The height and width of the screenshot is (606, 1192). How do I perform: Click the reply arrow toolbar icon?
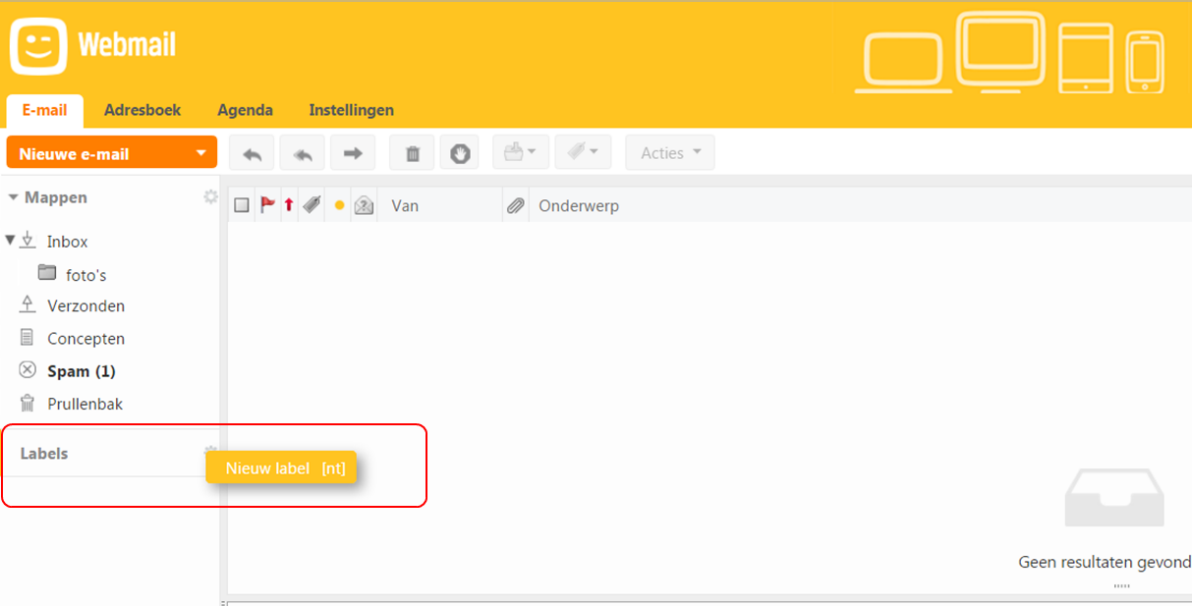(252, 153)
